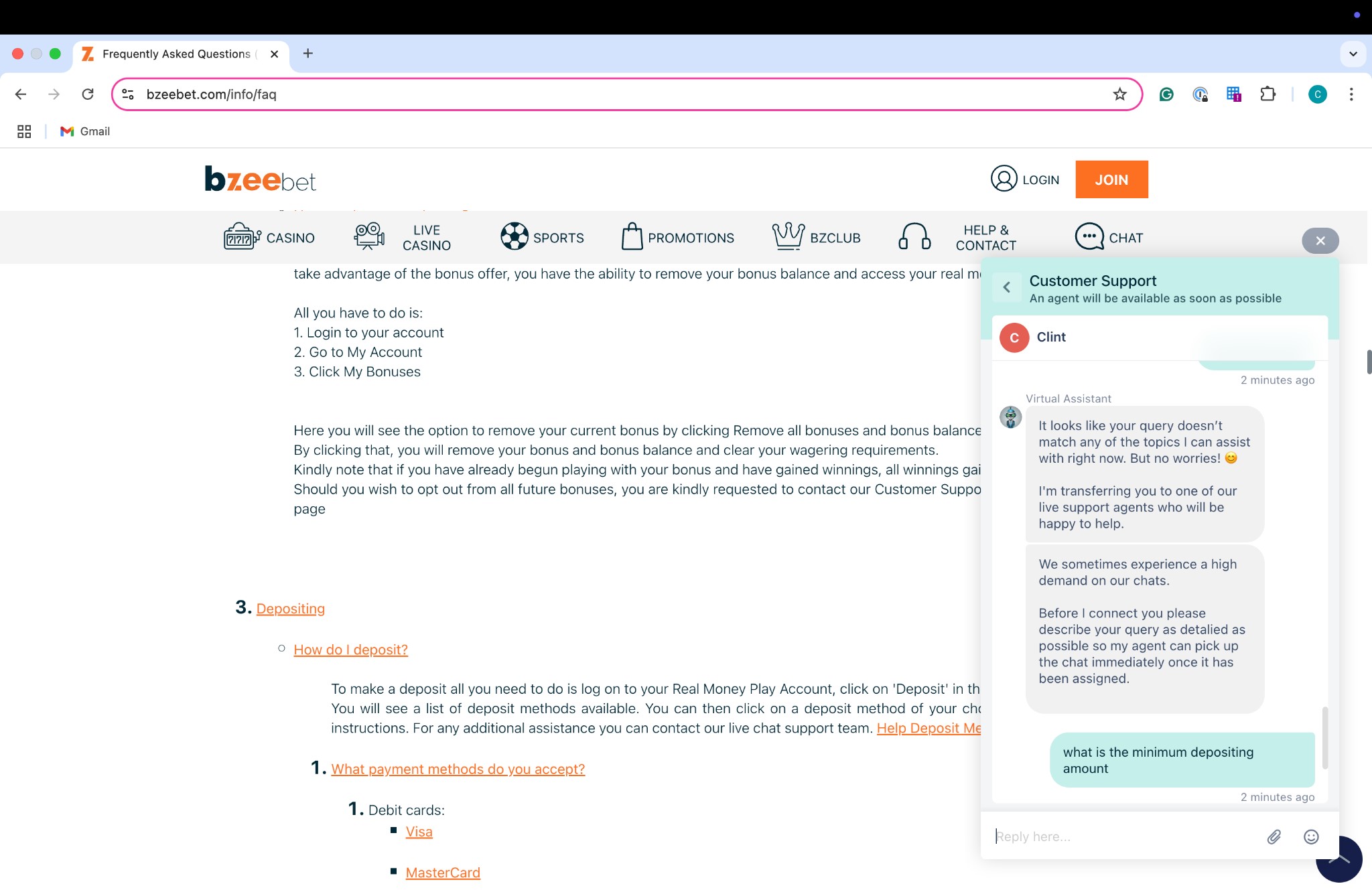Image resolution: width=1372 pixels, height=892 pixels.
Task: Click the Clint avatar in chat
Action: pos(1014,338)
